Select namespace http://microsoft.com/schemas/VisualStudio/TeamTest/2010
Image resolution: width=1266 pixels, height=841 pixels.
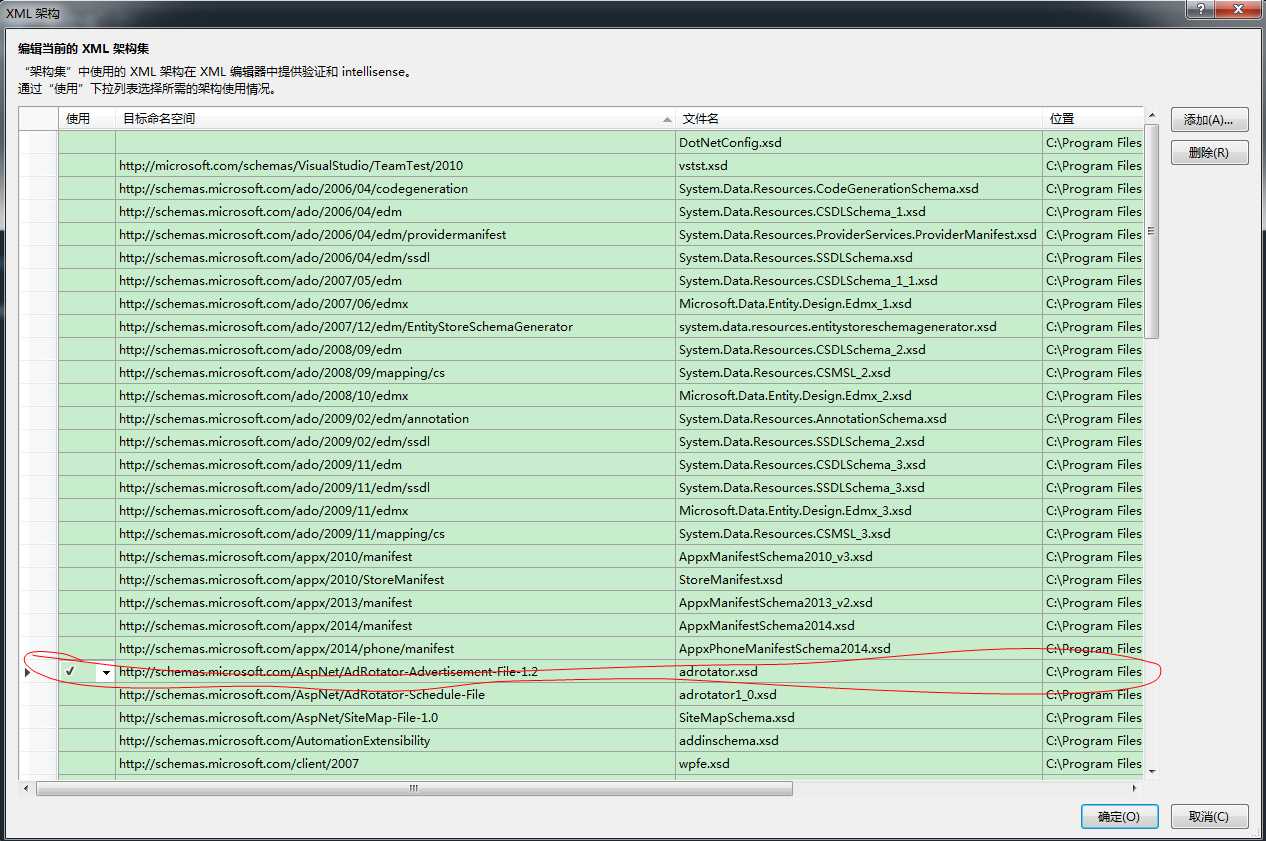click(x=396, y=166)
